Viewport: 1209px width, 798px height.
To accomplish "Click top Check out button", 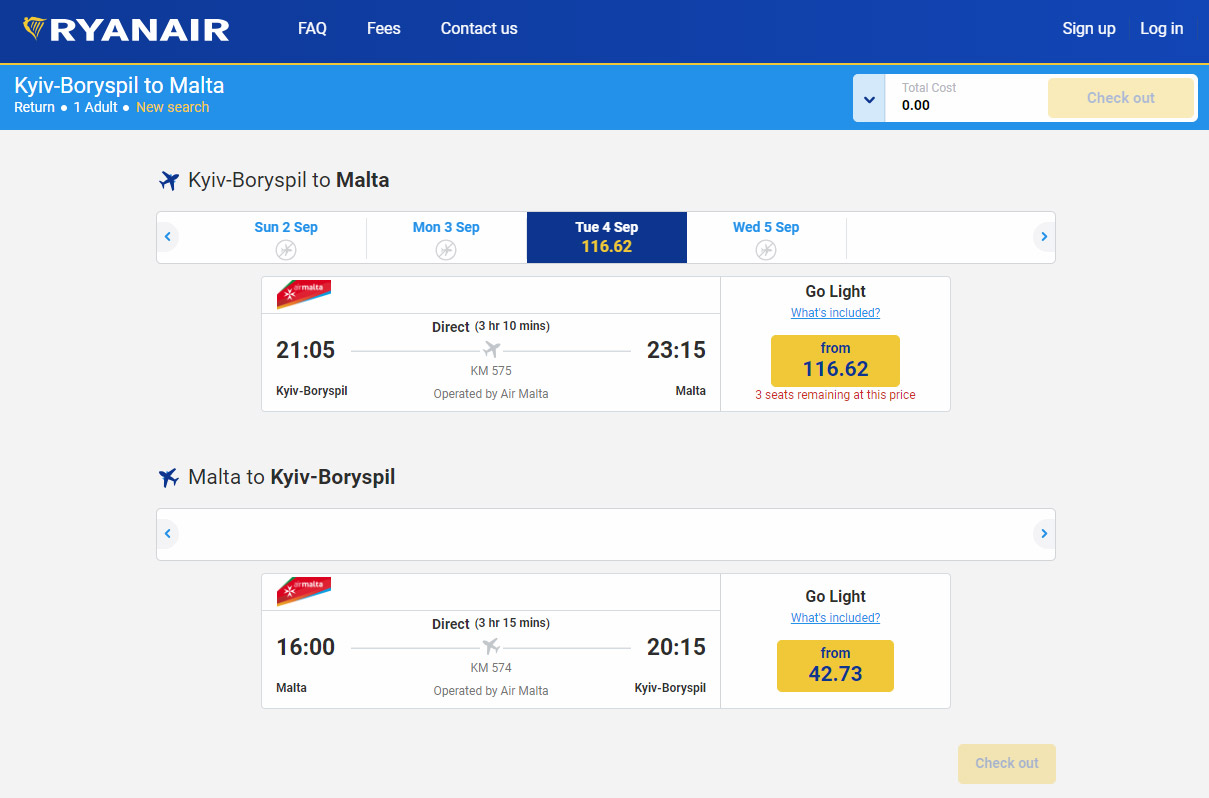I will click(1121, 98).
